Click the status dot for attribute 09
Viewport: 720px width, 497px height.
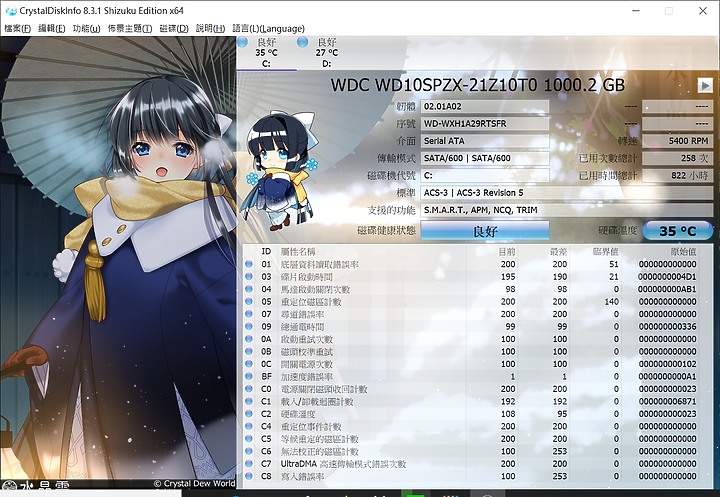tap(249, 327)
